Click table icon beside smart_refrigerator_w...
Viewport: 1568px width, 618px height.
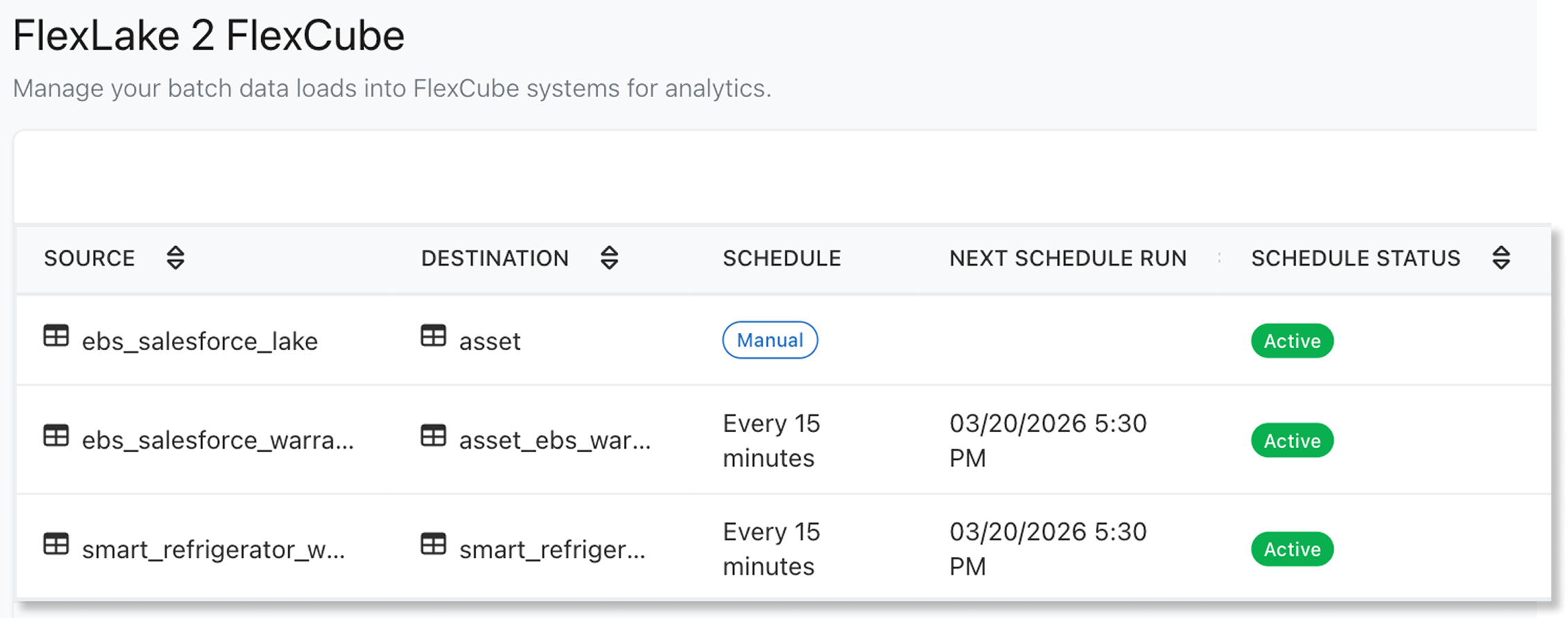pyautogui.click(x=56, y=544)
